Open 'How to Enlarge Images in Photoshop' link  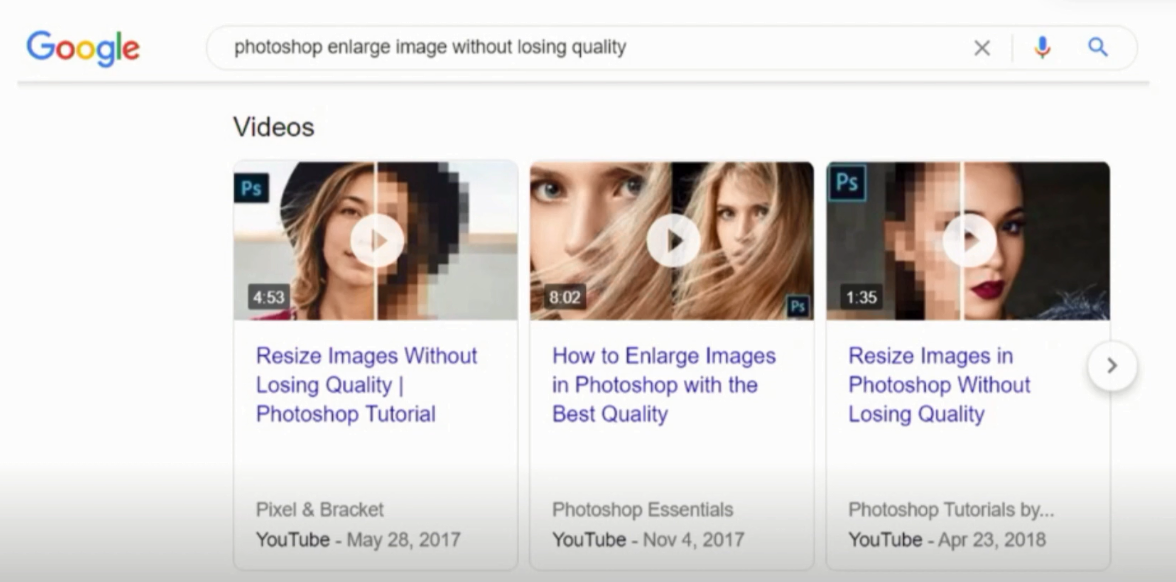[x=664, y=385]
